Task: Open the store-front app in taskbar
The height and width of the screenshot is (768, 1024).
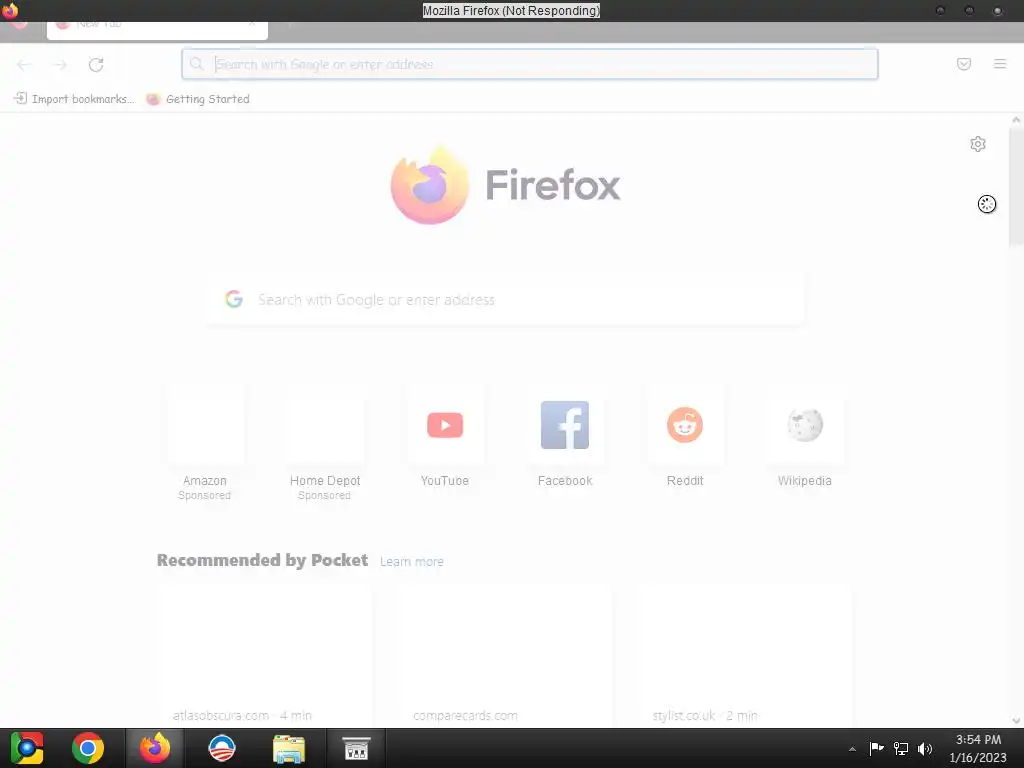Action: tap(357, 748)
